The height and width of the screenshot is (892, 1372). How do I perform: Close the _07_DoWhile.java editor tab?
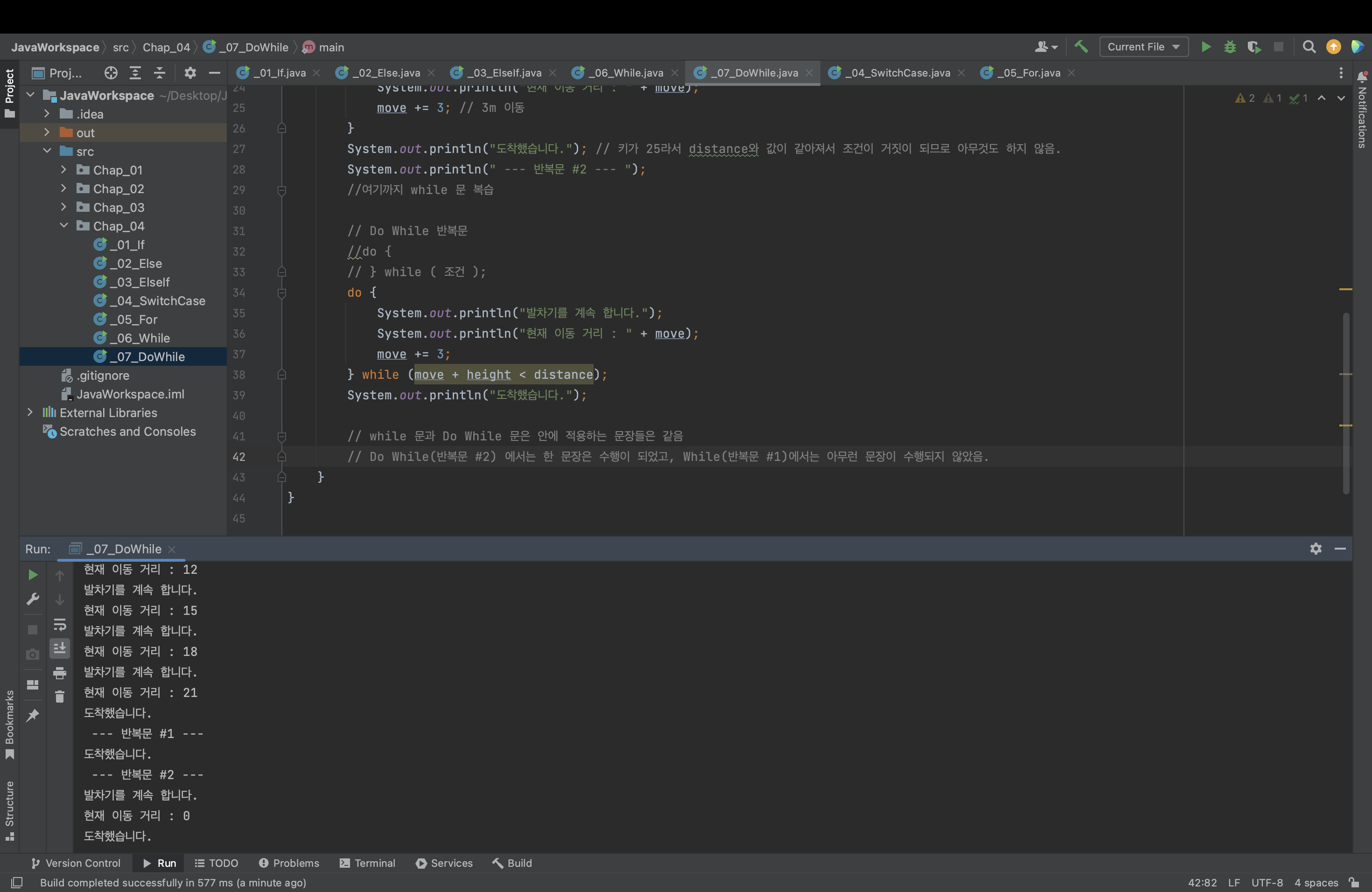click(x=809, y=73)
